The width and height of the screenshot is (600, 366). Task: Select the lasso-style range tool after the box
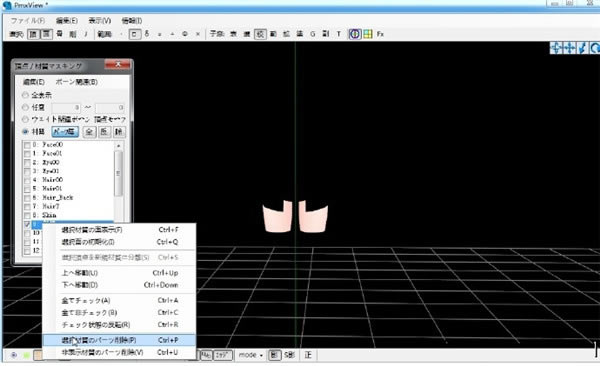[147, 34]
